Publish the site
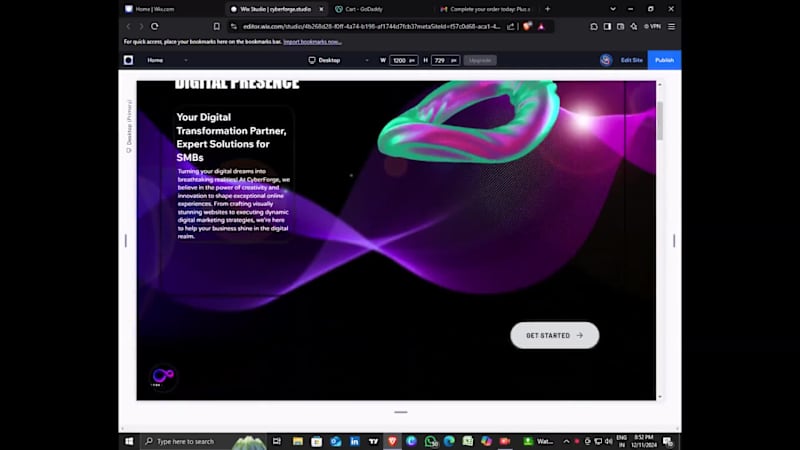Image resolution: width=800 pixels, height=450 pixels. pyautogui.click(x=664, y=60)
